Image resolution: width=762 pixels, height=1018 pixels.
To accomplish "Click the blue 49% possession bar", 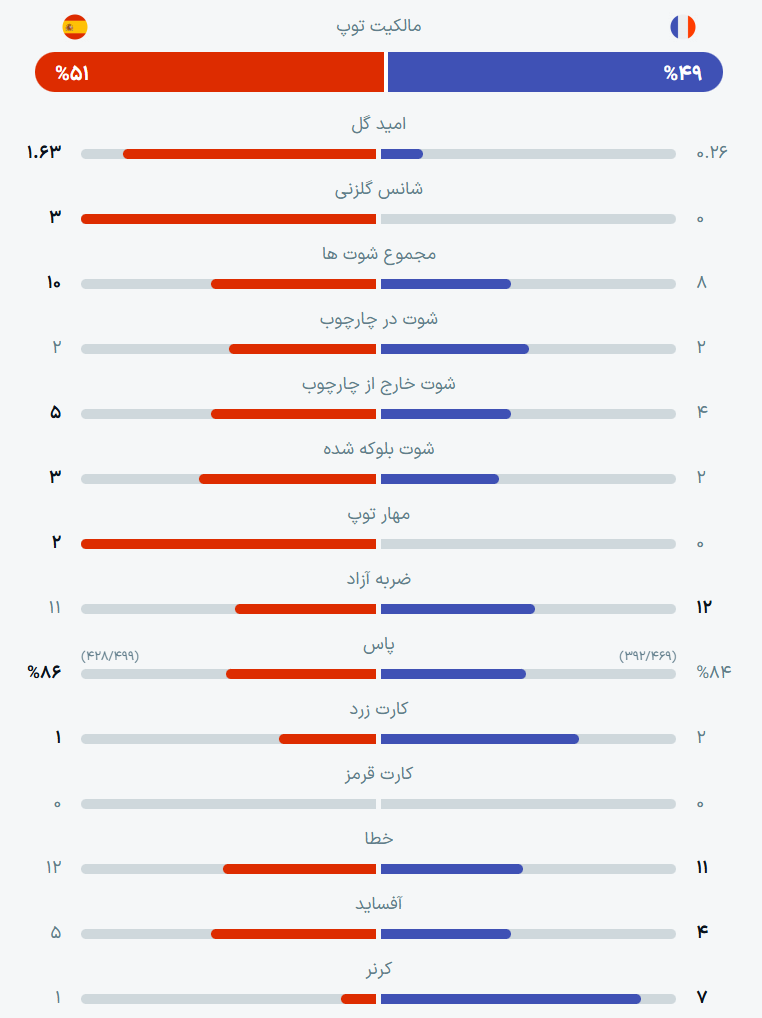I will point(556,72).
